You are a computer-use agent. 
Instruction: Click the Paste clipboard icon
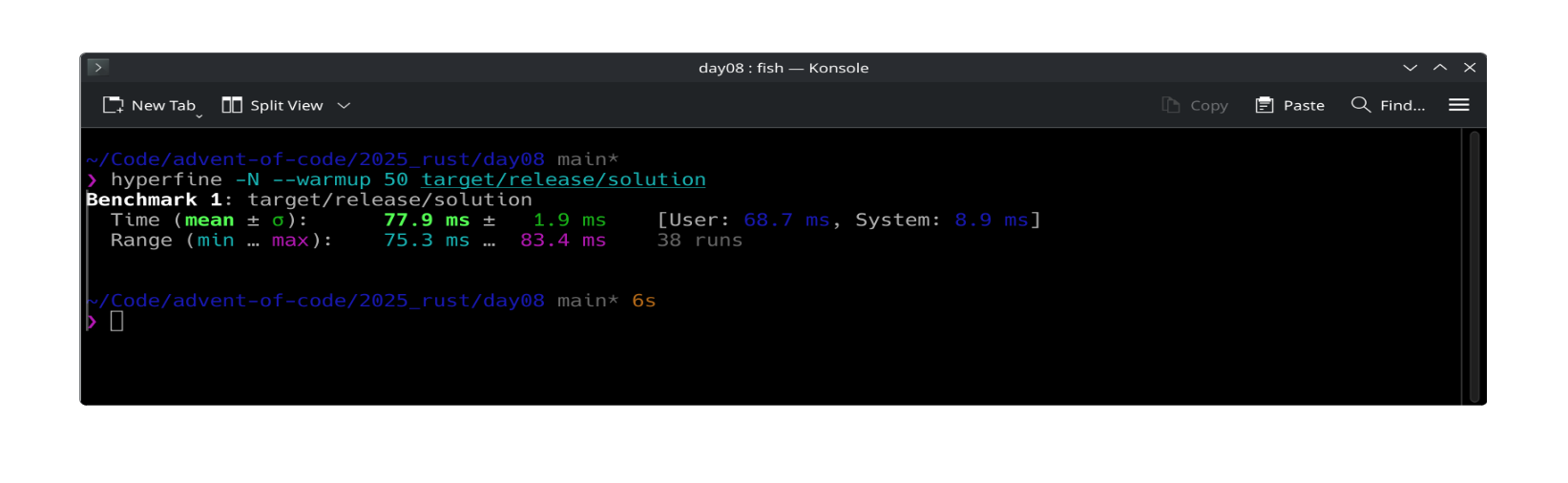coord(1265,105)
